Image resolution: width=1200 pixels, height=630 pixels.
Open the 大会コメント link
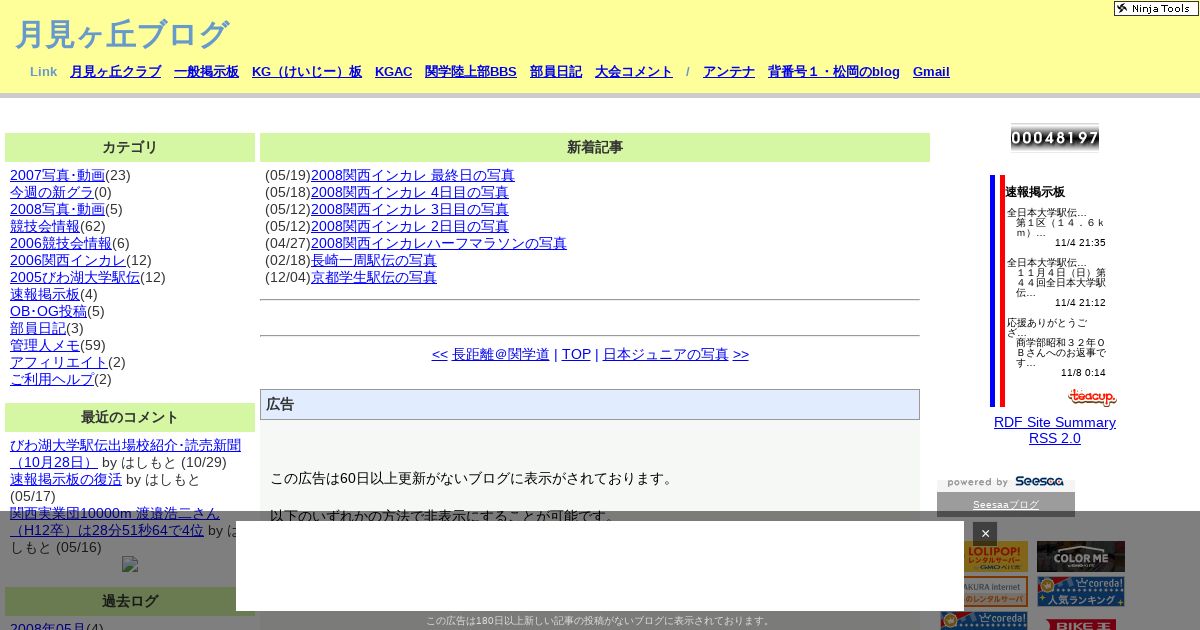[634, 72]
